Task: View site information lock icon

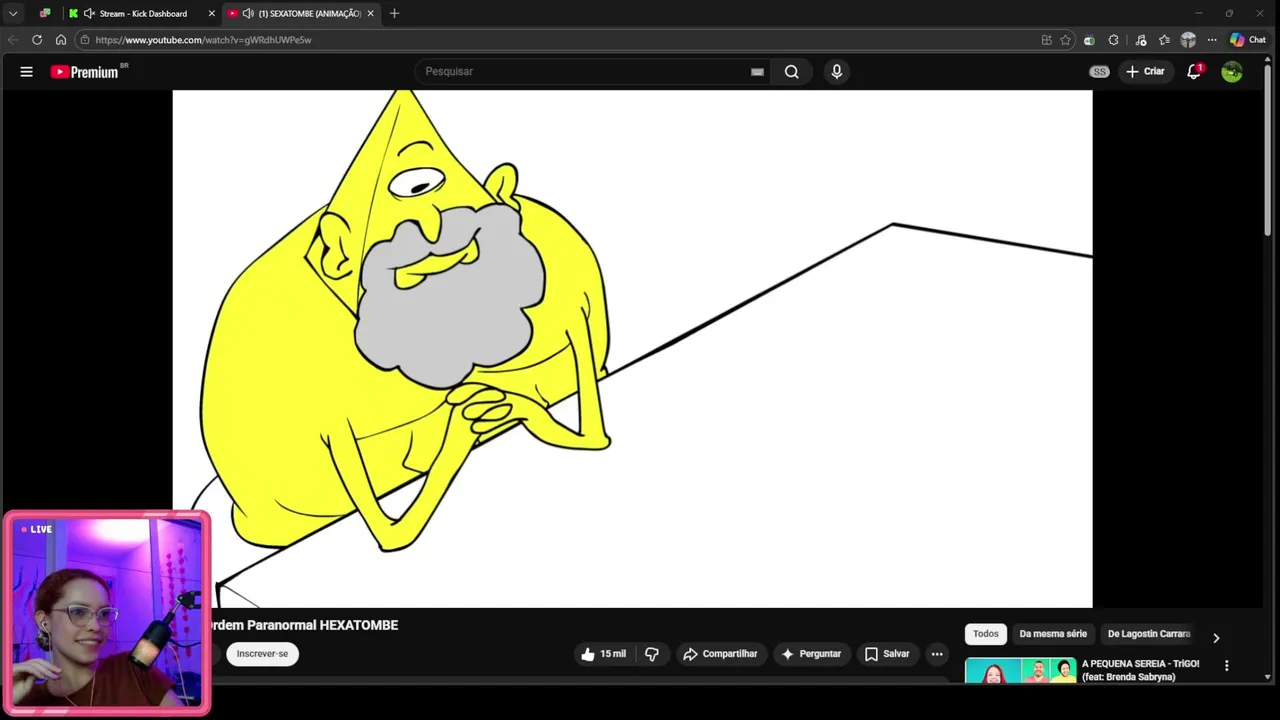Action: tap(86, 40)
